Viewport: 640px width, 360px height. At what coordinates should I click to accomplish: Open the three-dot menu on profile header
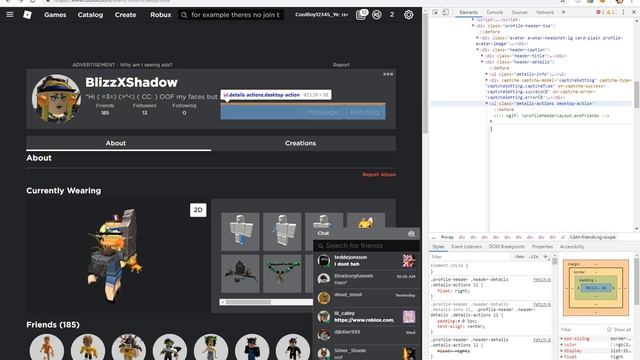coord(388,74)
